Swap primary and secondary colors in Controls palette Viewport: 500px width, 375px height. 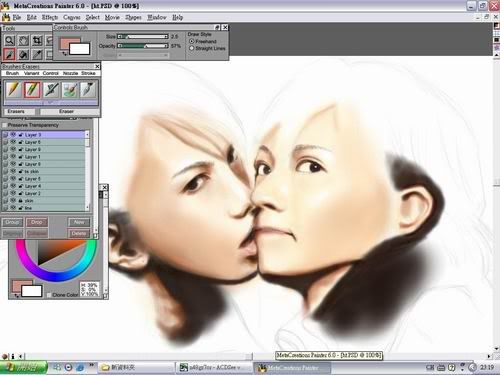(64, 53)
